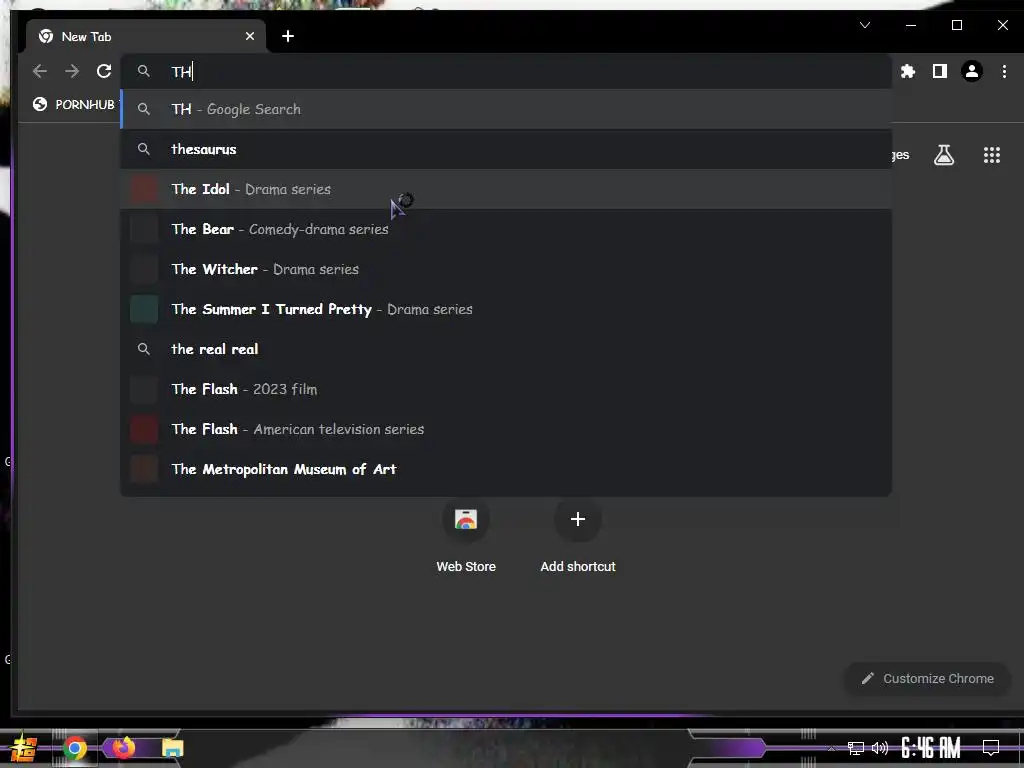Click the address bar containing TH
This screenshot has height=768, width=1024.
tap(506, 71)
